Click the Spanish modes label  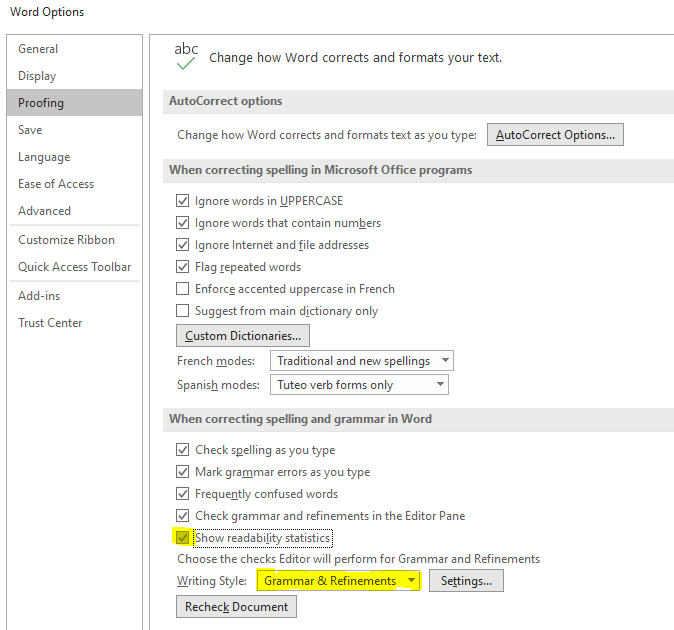pos(218,385)
